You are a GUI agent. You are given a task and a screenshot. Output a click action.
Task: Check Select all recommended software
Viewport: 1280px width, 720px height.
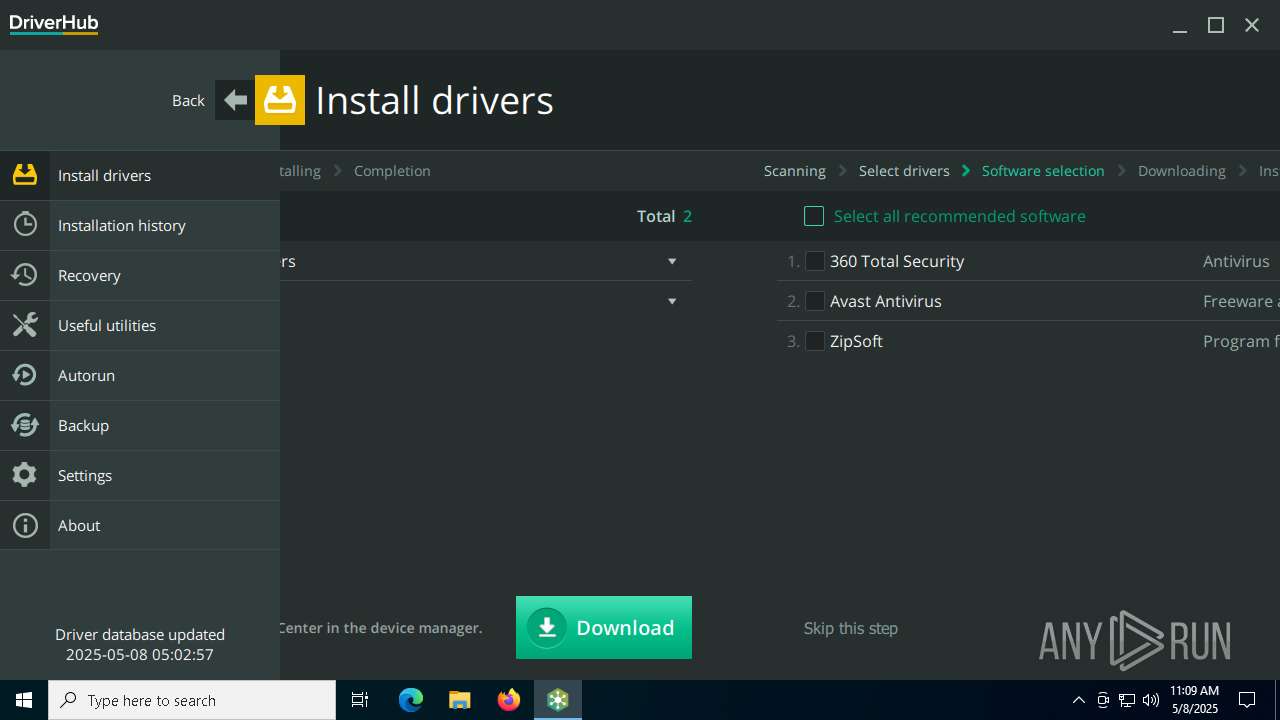(814, 216)
